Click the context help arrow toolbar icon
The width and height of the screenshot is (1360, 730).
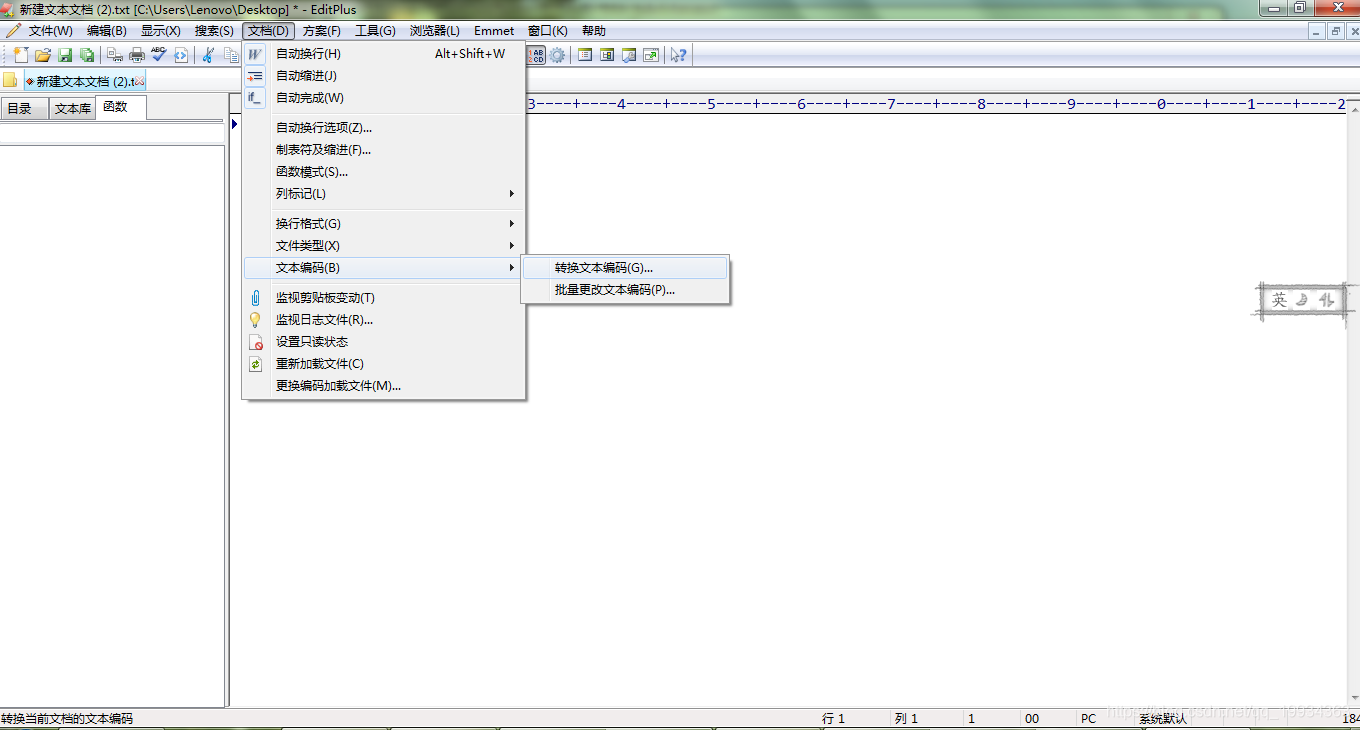(x=677, y=55)
